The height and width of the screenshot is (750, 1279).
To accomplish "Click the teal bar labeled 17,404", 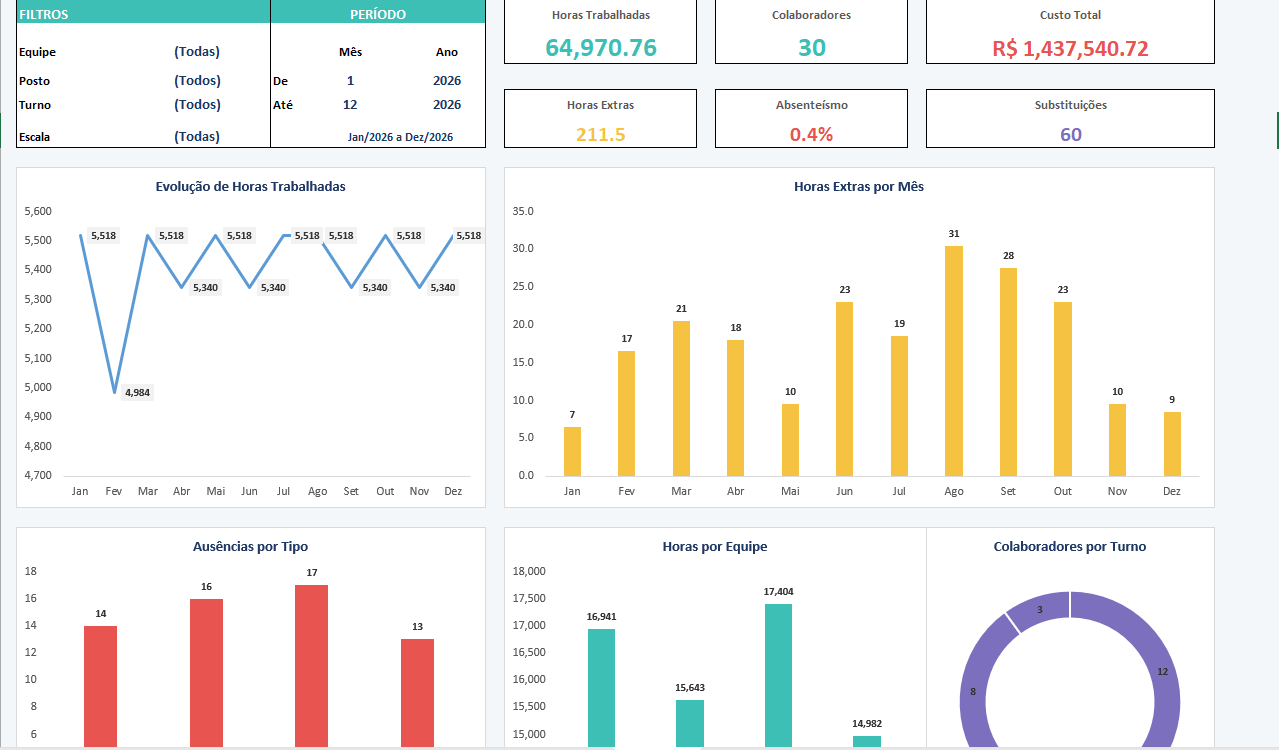I will (x=778, y=675).
